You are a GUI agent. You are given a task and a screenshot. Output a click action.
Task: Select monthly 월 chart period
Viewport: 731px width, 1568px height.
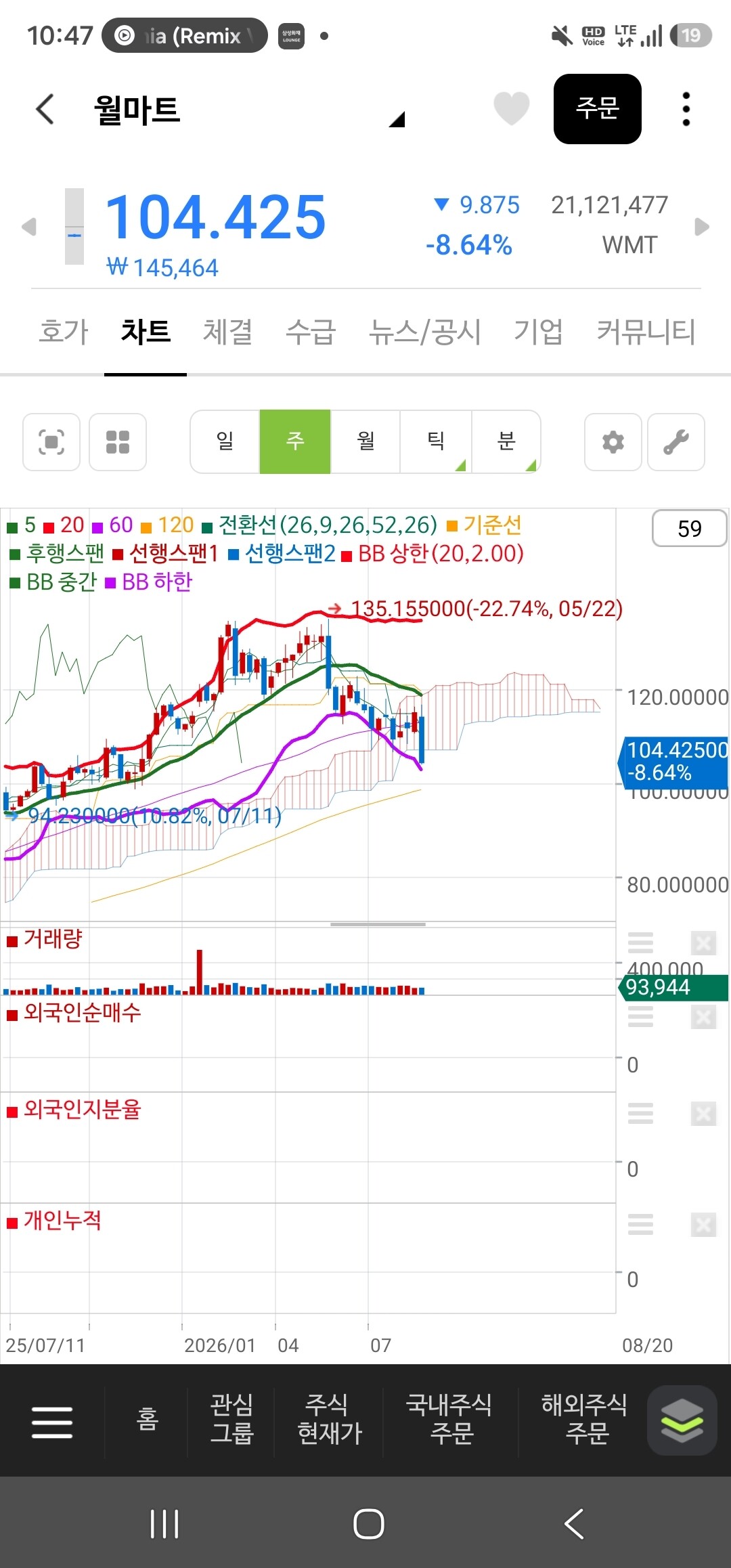[x=365, y=441]
